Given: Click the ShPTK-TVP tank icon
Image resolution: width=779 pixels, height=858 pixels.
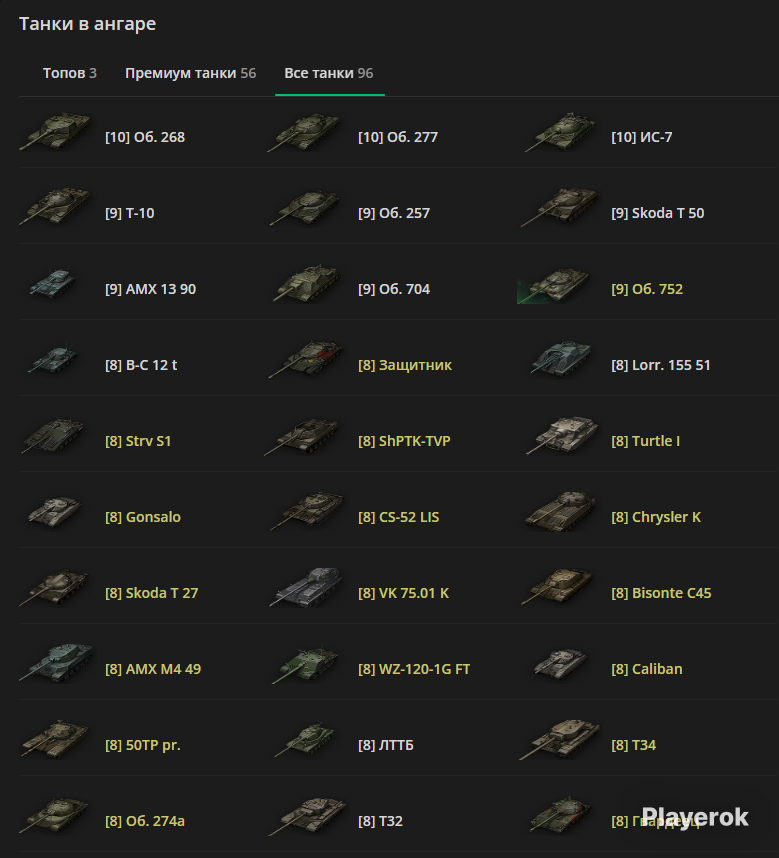Looking at the screenshot, I should pos(301,437).
